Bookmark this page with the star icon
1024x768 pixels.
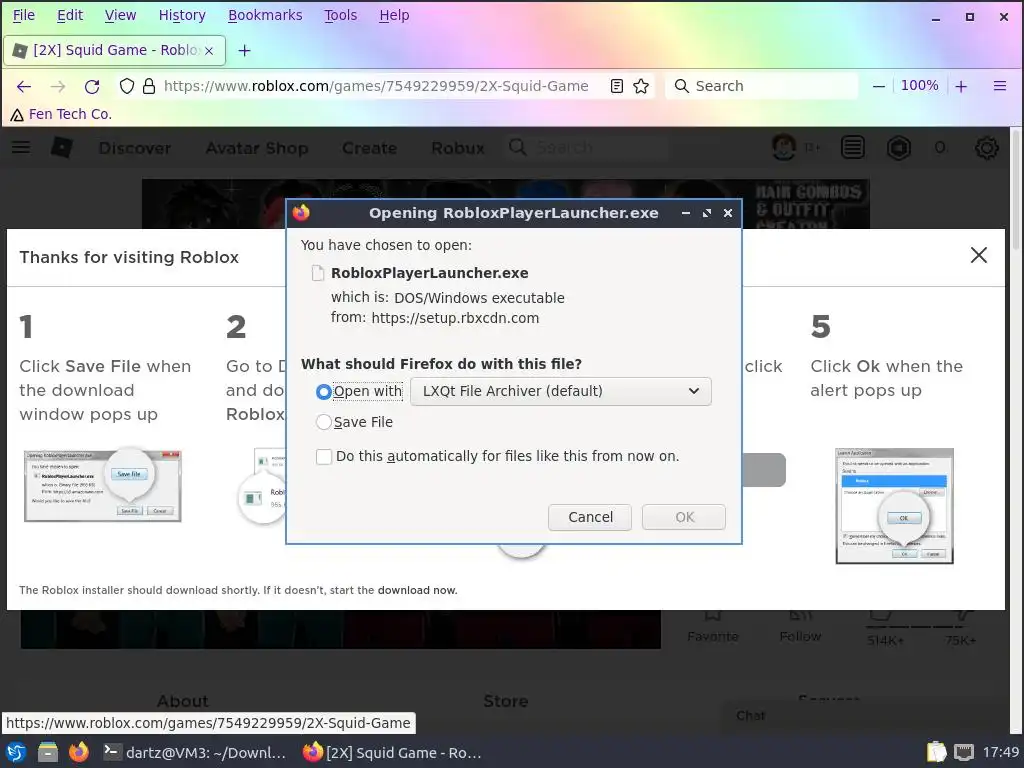(x=641, y=86)
